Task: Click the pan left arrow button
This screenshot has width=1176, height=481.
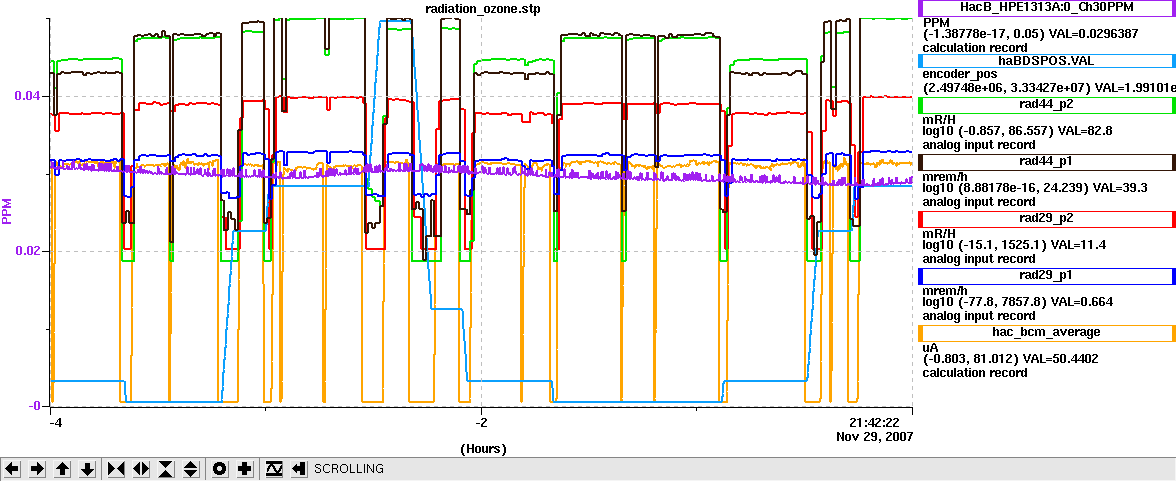Action: 13,469
